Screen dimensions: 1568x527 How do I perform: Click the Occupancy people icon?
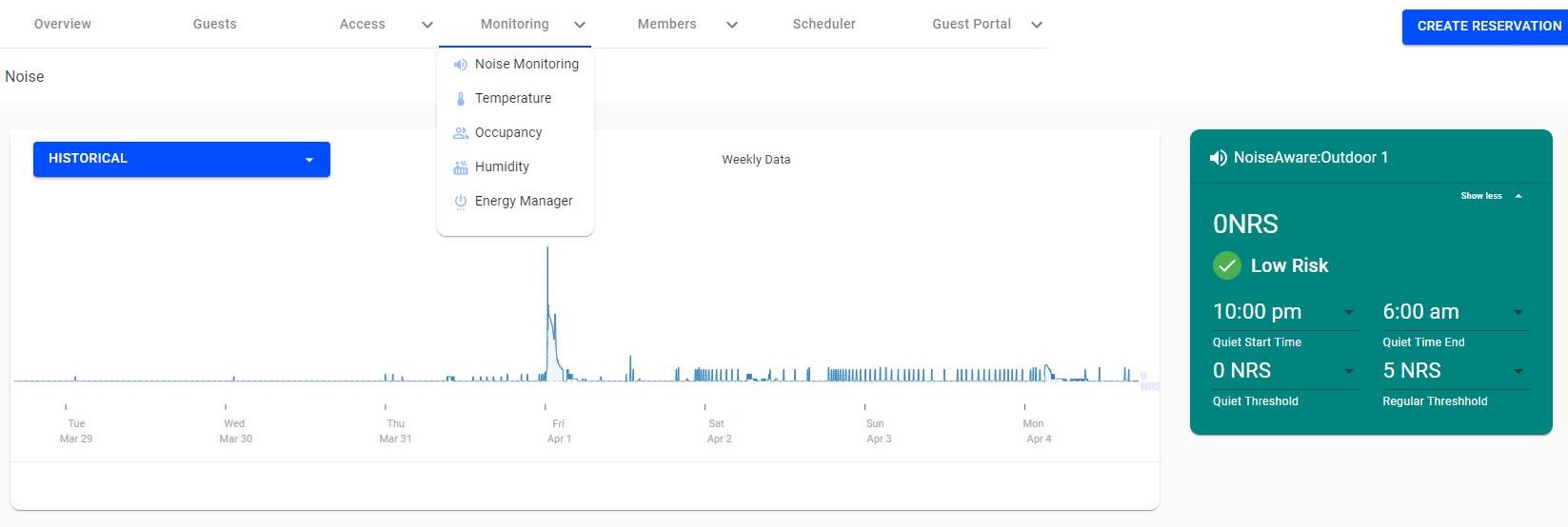(x=460, y=133)
